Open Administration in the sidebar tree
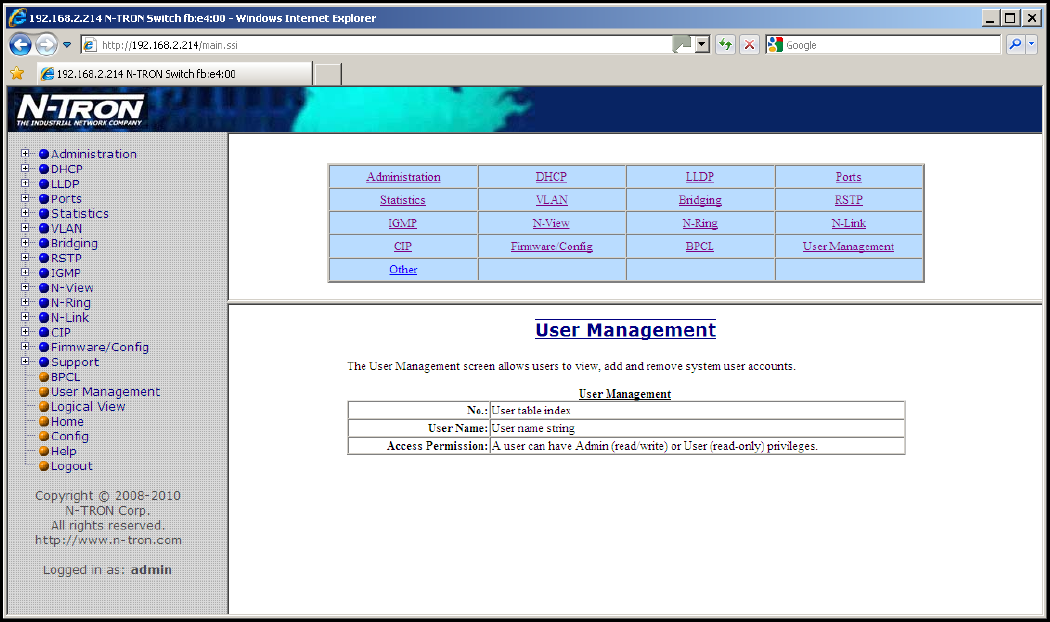The height and width of the screenshot is (622, 1050). tap(94, 154)
